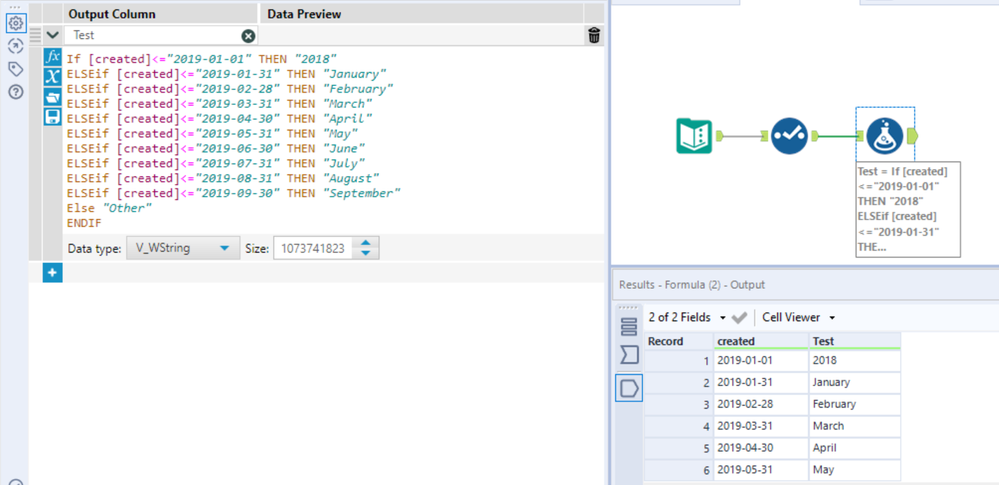
Task: Click the Size value field
Action: click(313, 249)
